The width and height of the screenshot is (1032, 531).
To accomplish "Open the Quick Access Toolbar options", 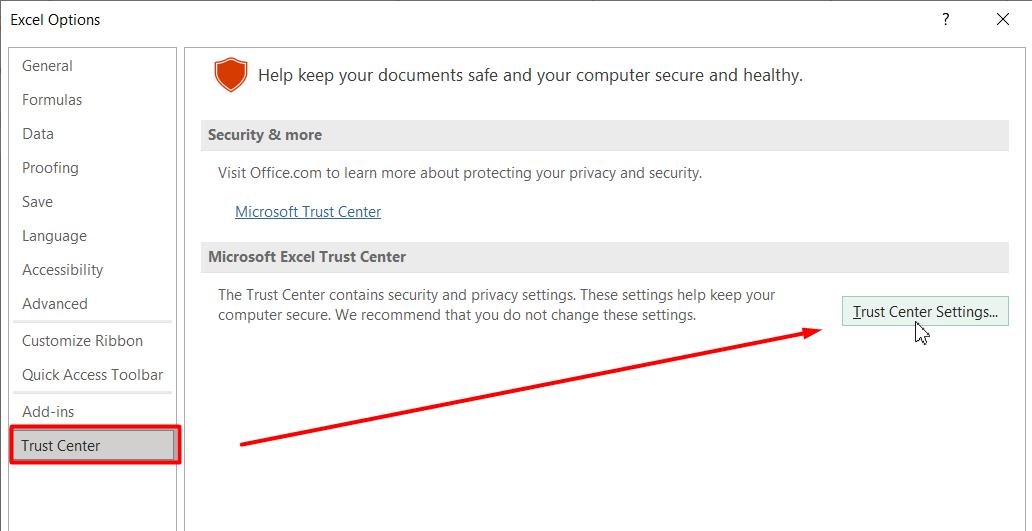I will coord(92,375).
